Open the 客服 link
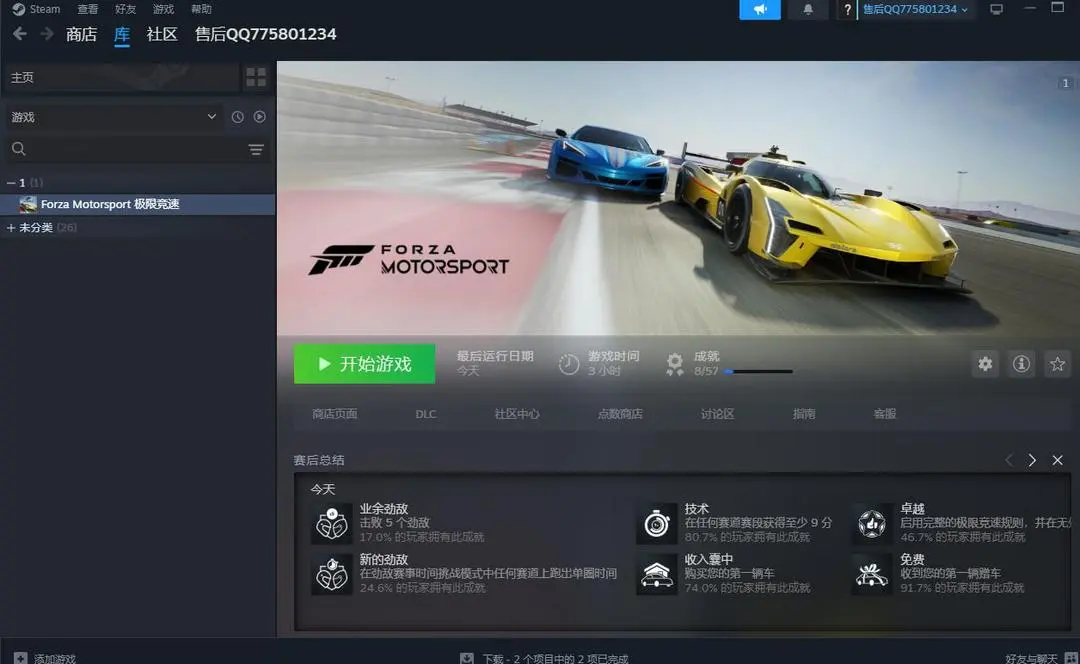The height and width of the screenshot is (664, 1080). (x=884, y=414)
